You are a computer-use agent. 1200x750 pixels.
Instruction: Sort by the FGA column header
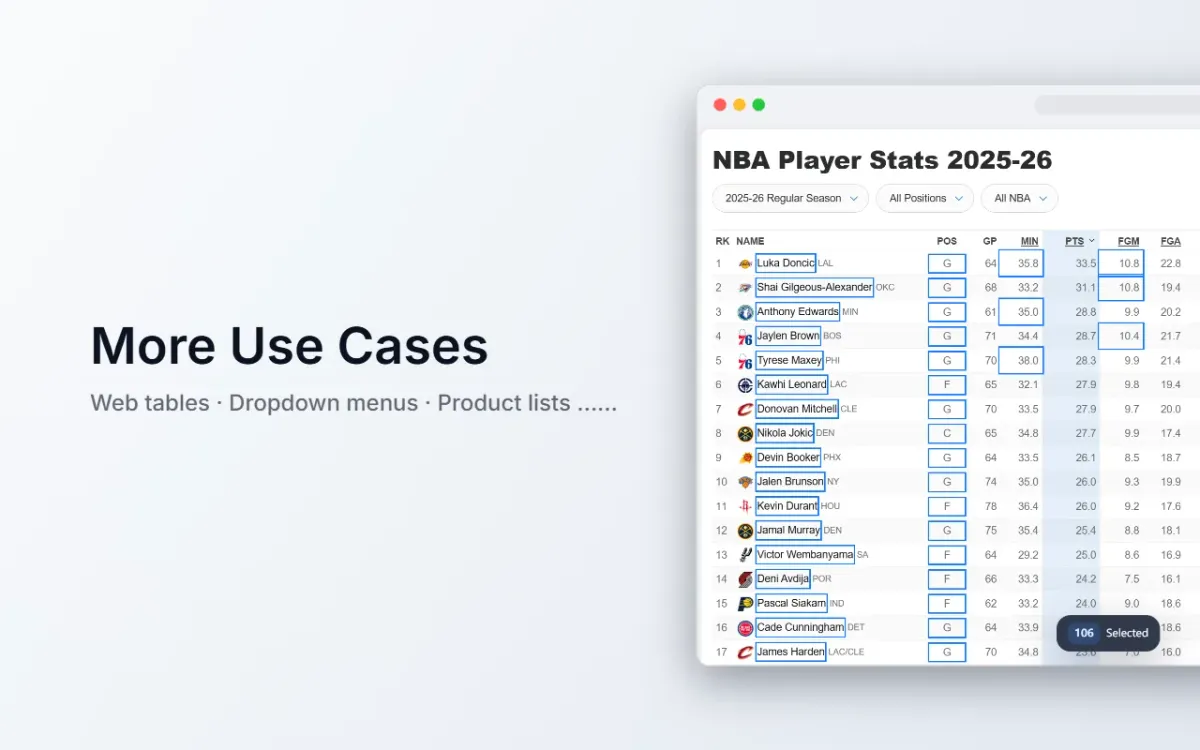tap(1171, 241)
